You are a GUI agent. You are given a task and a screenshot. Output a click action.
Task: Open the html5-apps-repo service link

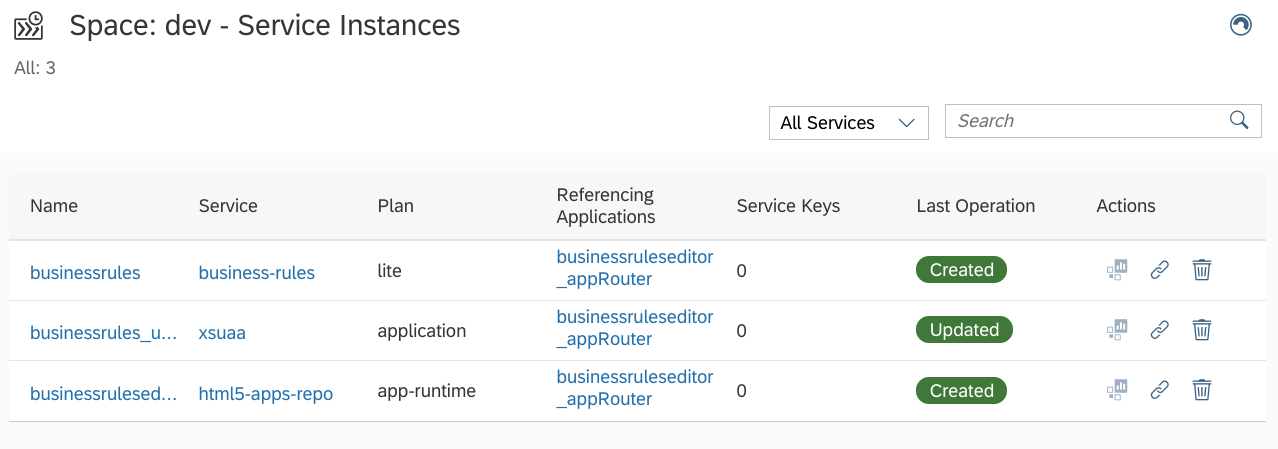tap(266, 394)
